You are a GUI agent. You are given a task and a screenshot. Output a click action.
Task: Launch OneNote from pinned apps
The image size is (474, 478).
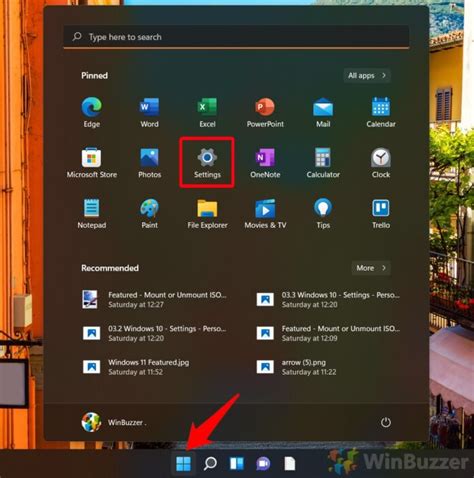[x=265, y=163]
